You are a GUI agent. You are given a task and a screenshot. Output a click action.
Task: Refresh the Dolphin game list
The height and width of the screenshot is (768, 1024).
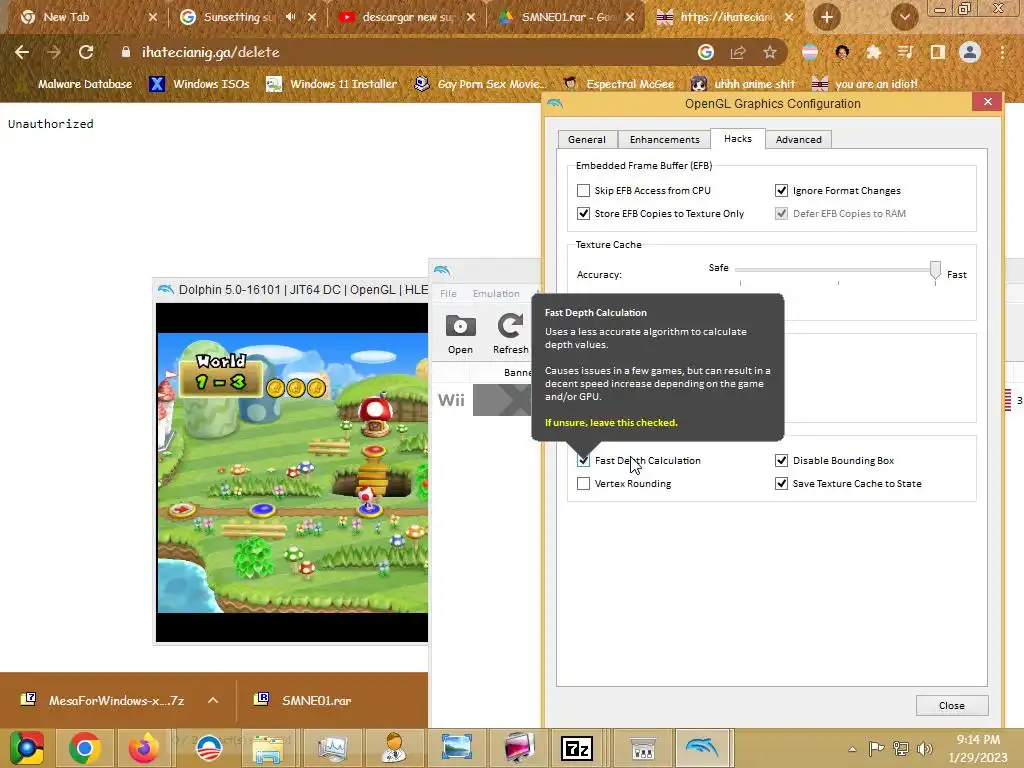(510, 334)
